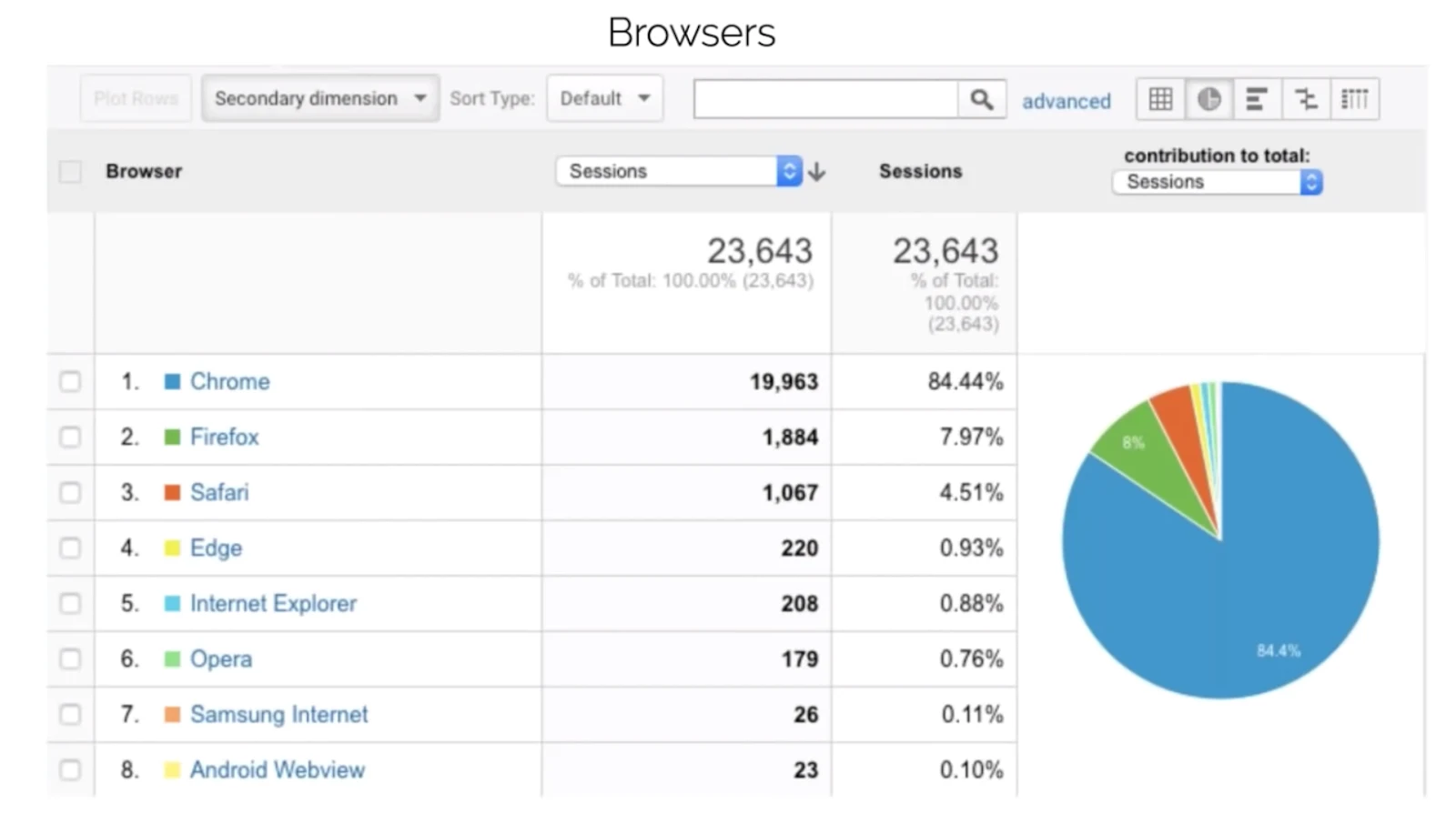
Task: Check the Internet Explorer row checkbox
Action: [70, 603]
